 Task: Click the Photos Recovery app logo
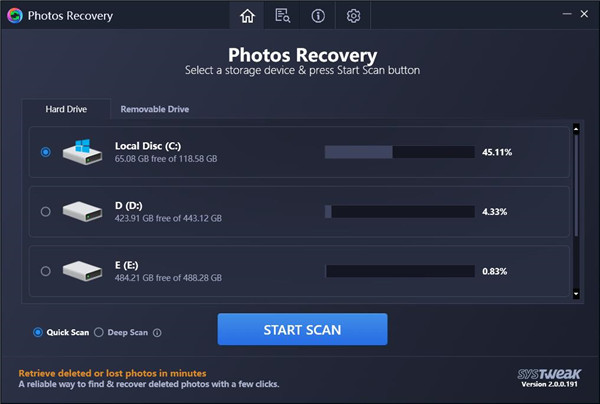(13, 16)
